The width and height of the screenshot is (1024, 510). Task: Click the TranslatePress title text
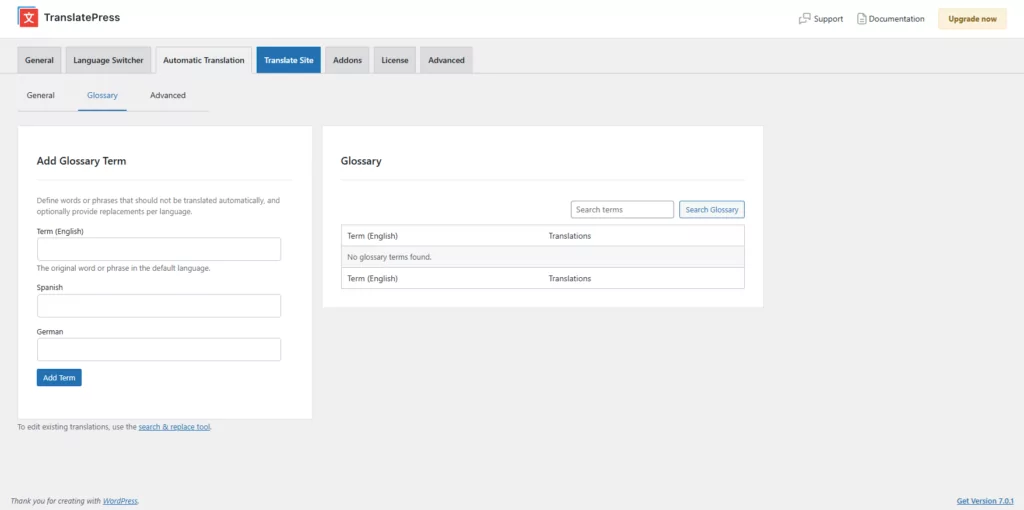click(82, 18)
